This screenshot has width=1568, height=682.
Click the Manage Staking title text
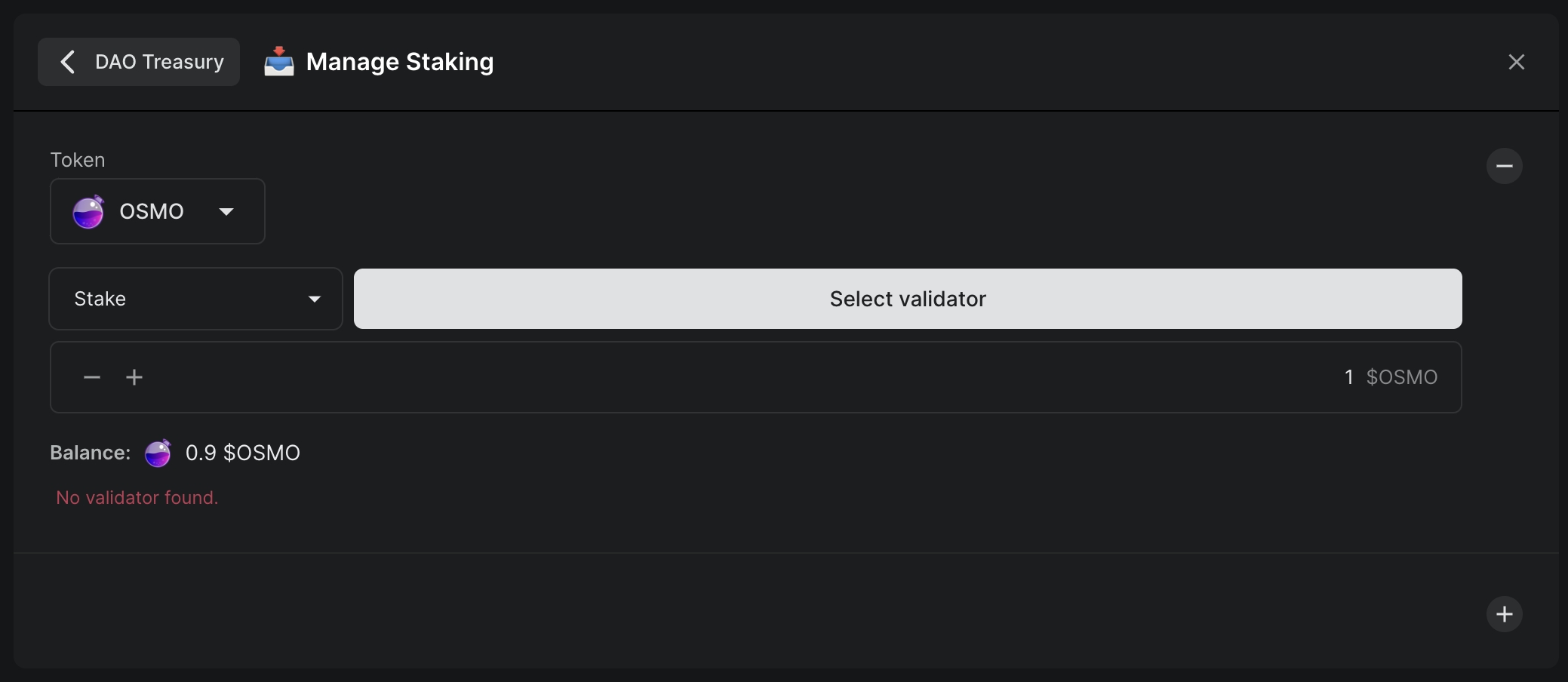(x=400, y=62)
